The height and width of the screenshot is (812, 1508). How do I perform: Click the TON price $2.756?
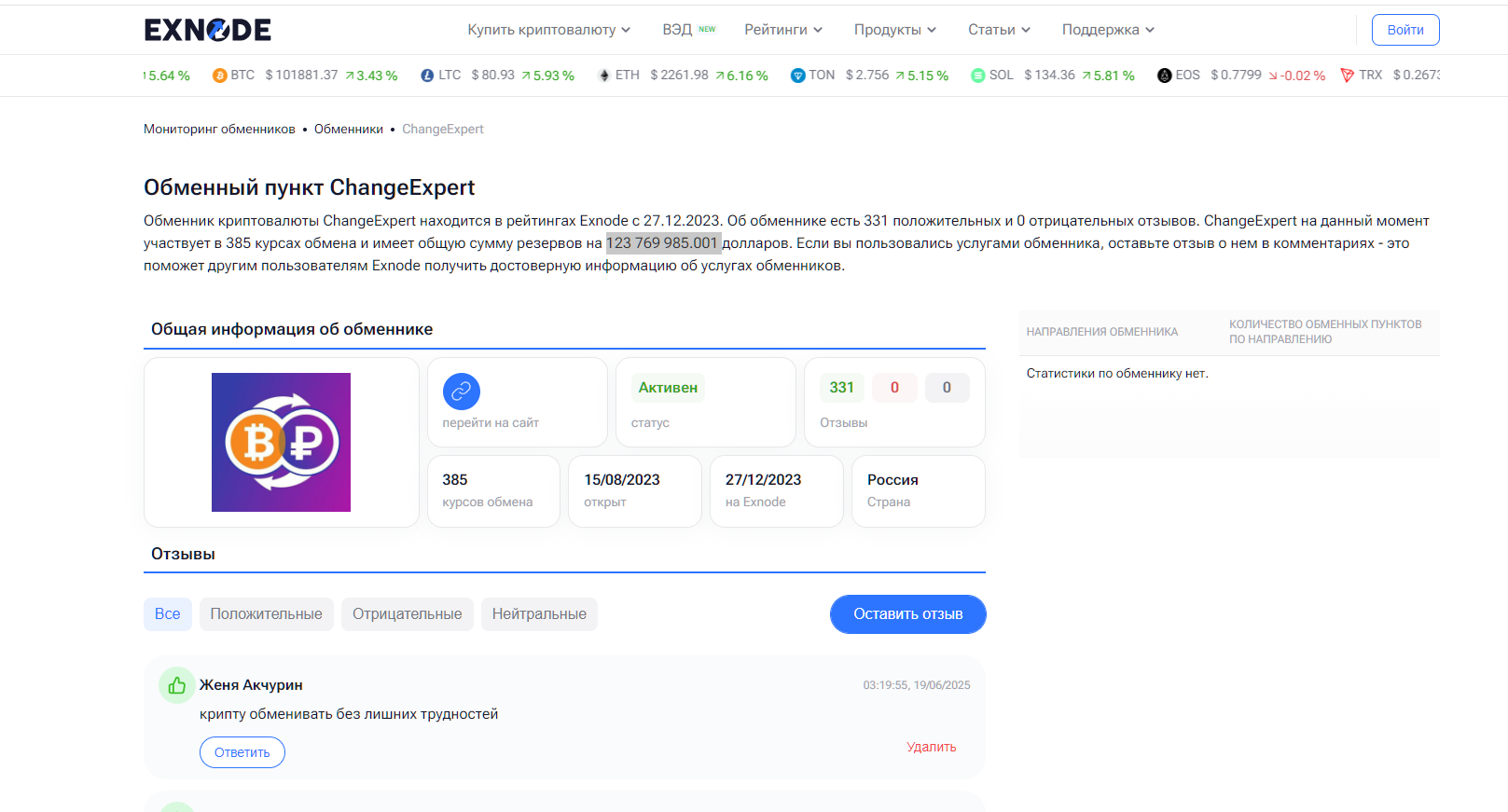tap(867, 76)
